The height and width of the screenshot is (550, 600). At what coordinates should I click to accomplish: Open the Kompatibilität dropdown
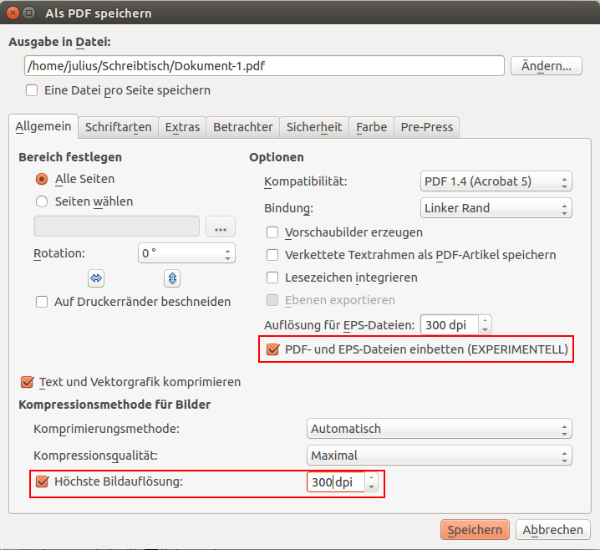[x=494, y=182]
